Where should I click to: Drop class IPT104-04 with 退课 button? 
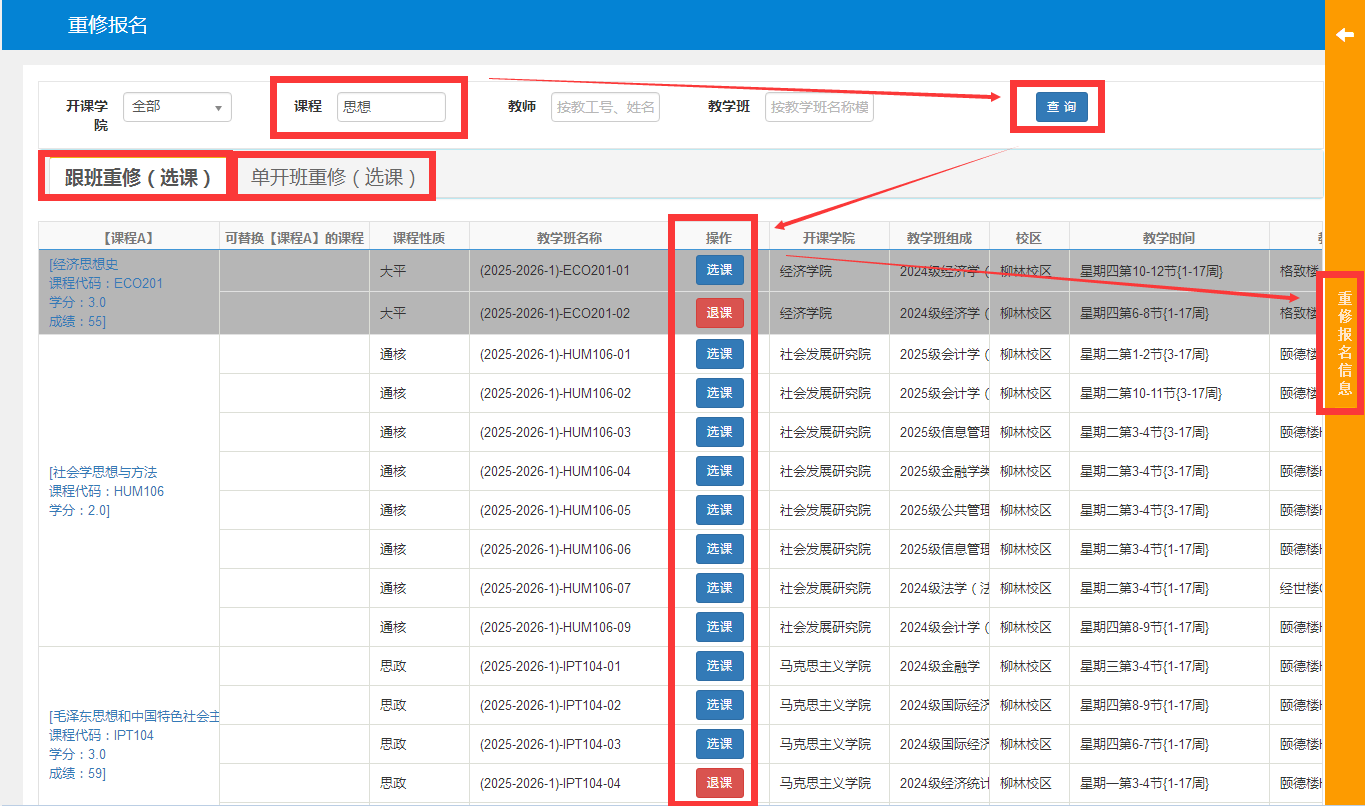(x=719, y=783)
